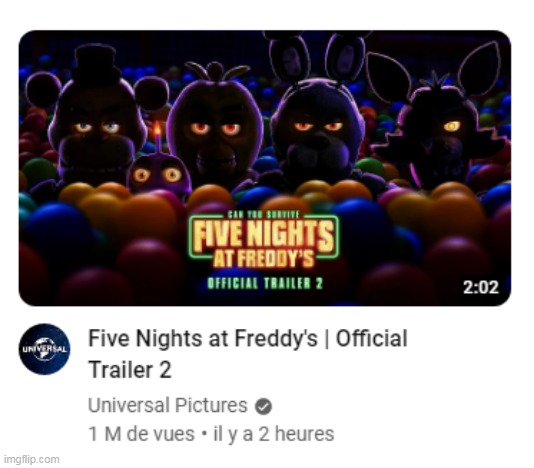The image size is (534, 468).
Task: Click the "Can You Survive" tagline
Action: coord(263,215)
